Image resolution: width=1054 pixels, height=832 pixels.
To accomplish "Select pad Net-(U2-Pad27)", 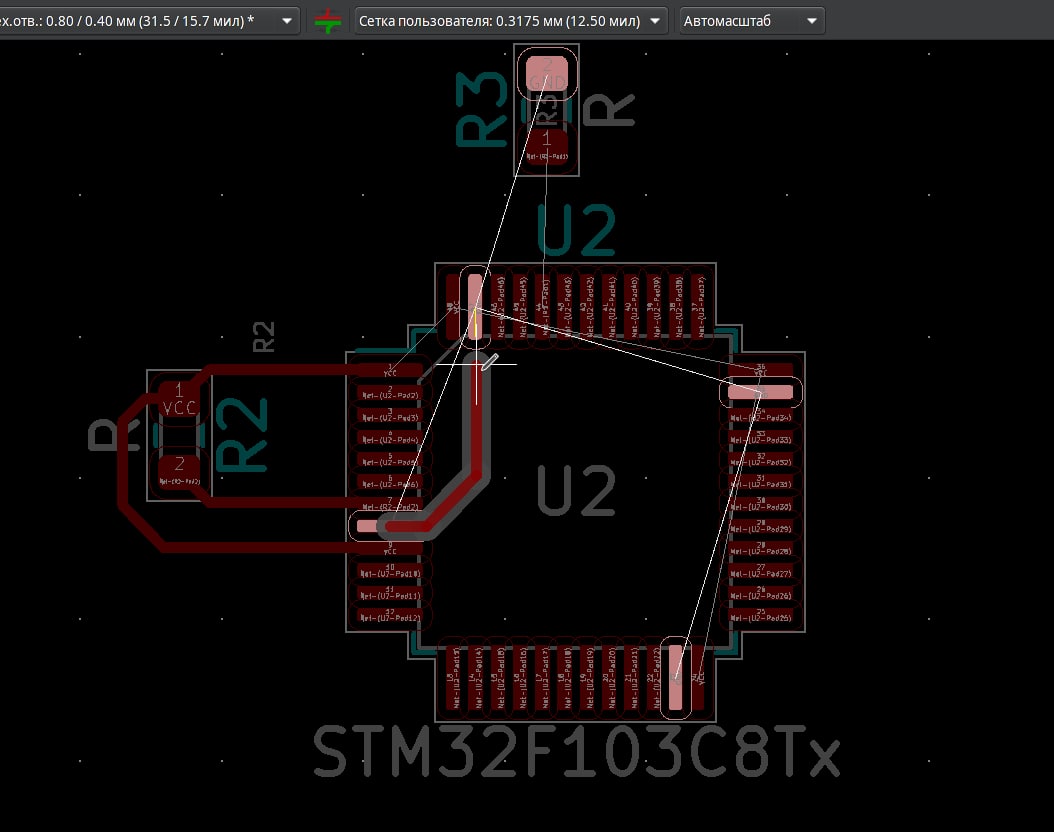I will [761, 571].
